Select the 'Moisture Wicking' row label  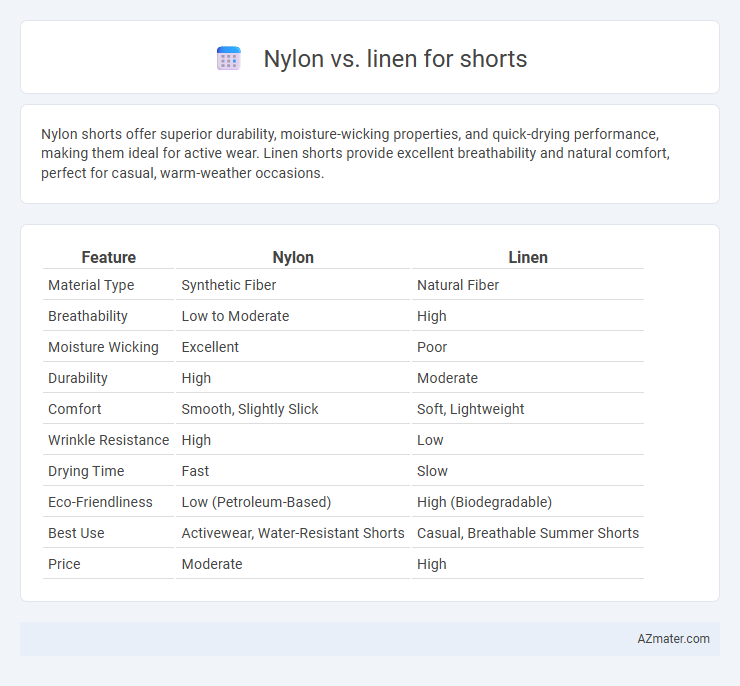click(103, 347)
